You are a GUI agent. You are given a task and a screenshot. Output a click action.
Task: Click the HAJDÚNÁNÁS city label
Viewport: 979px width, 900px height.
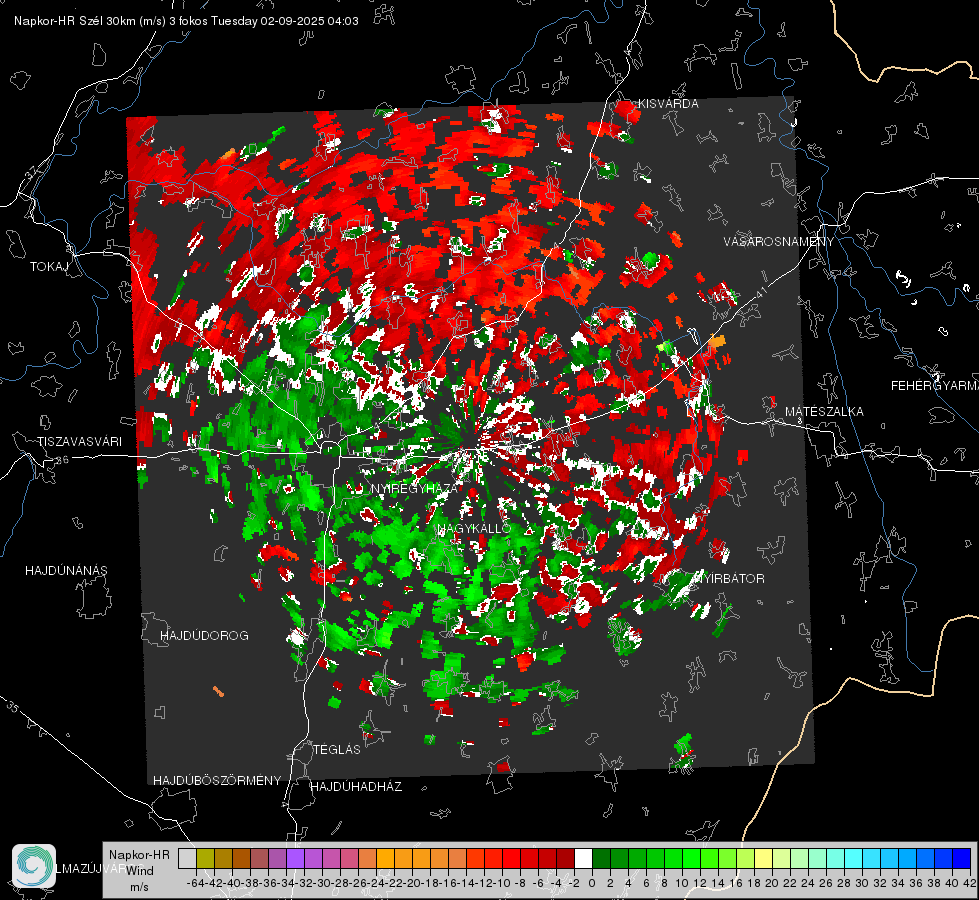pyautogui.click(x=66, y=570)
